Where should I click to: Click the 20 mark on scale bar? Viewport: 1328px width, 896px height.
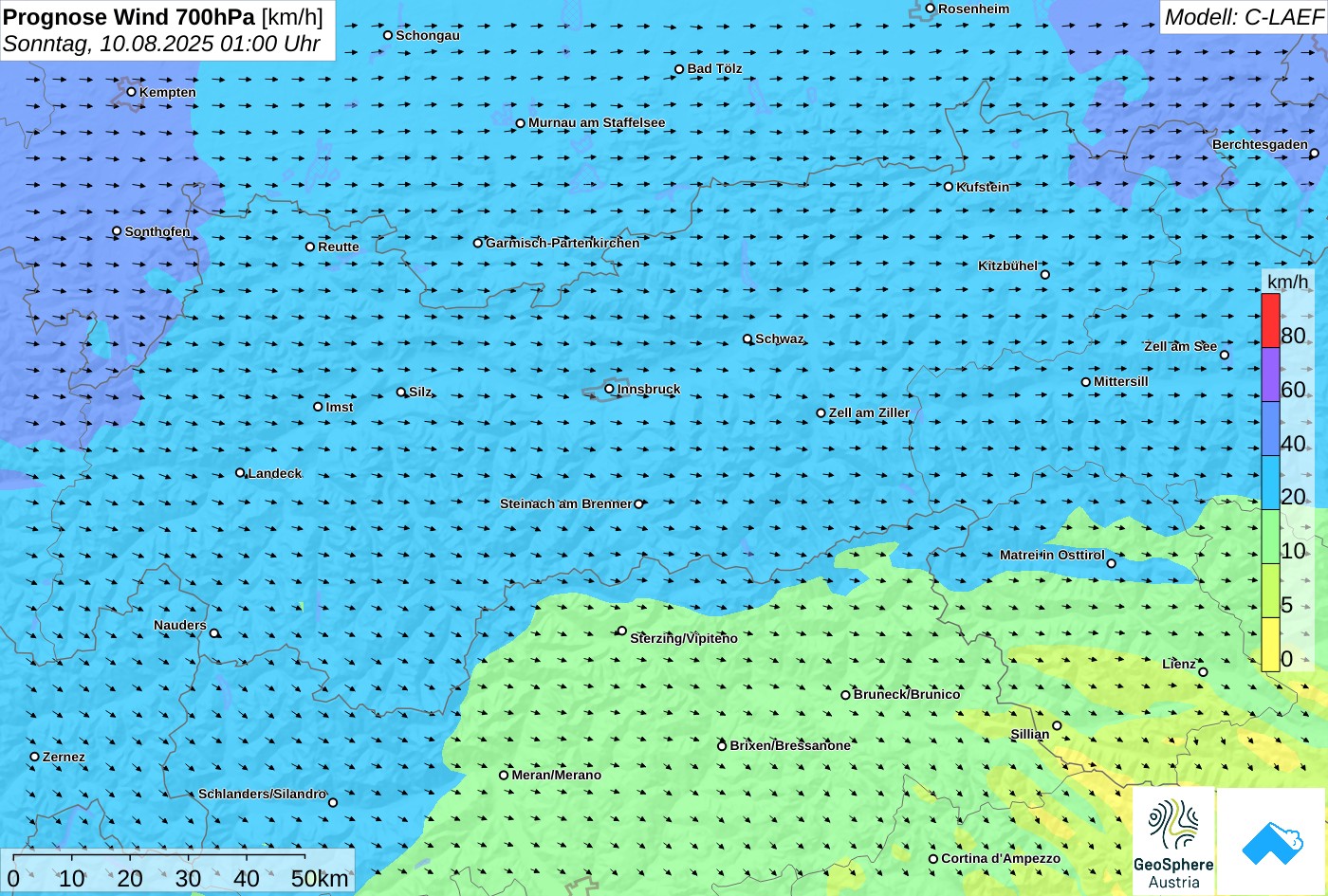(130, 878)
